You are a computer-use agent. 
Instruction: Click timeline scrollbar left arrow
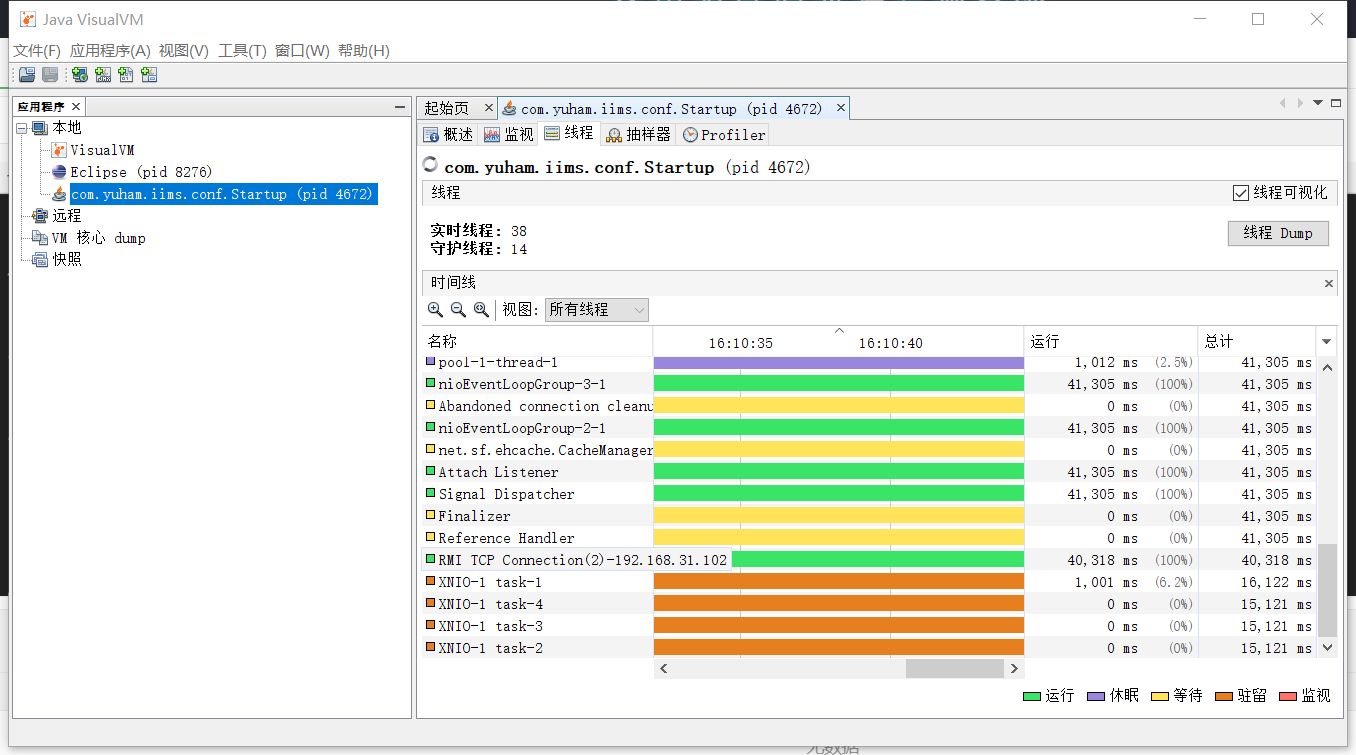click(663, 668)
